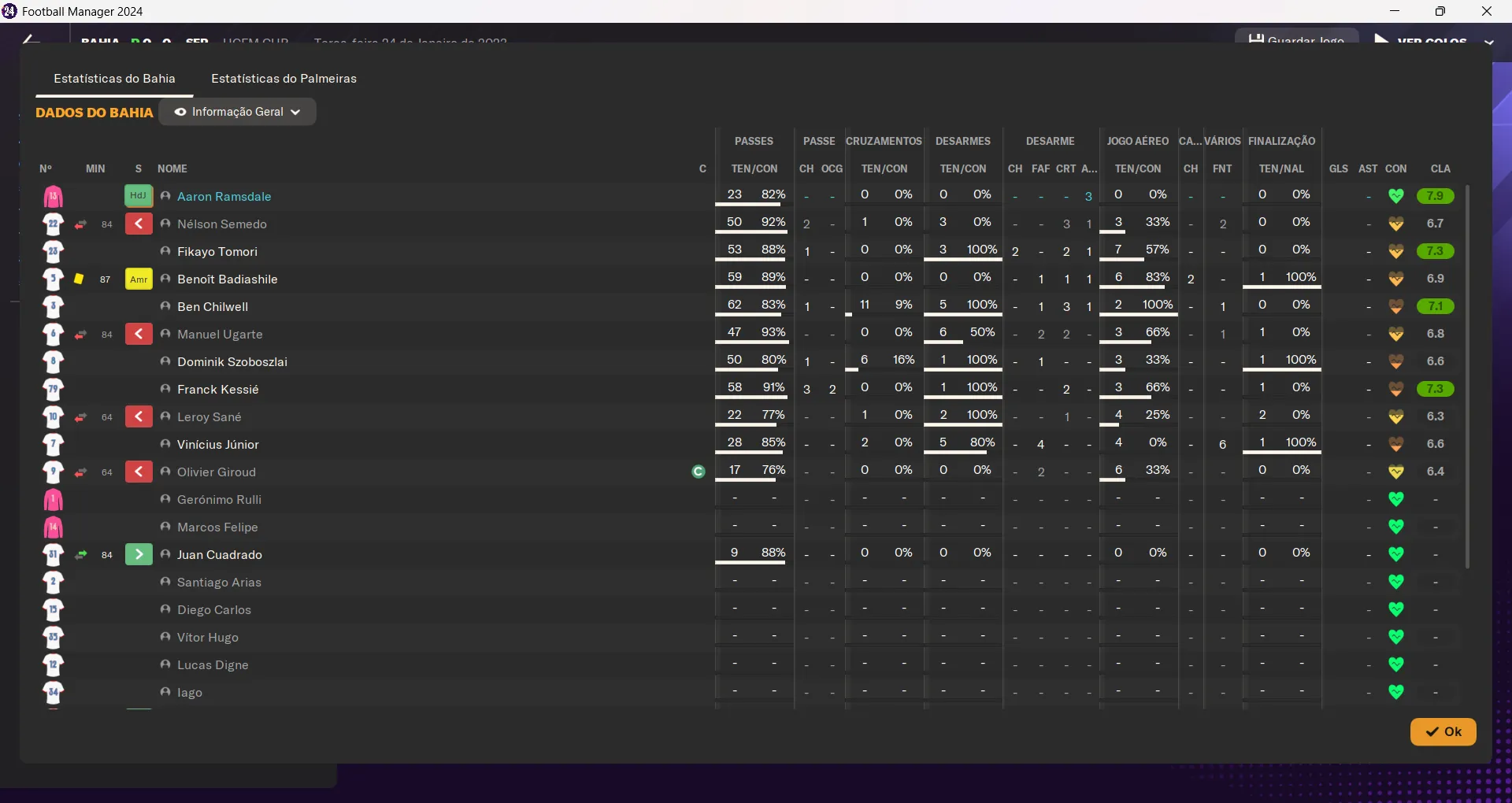Sort by the CLA rating column header
Image resolution: width=1512 pixels, height=803 pixels.
coord(1440,168)
